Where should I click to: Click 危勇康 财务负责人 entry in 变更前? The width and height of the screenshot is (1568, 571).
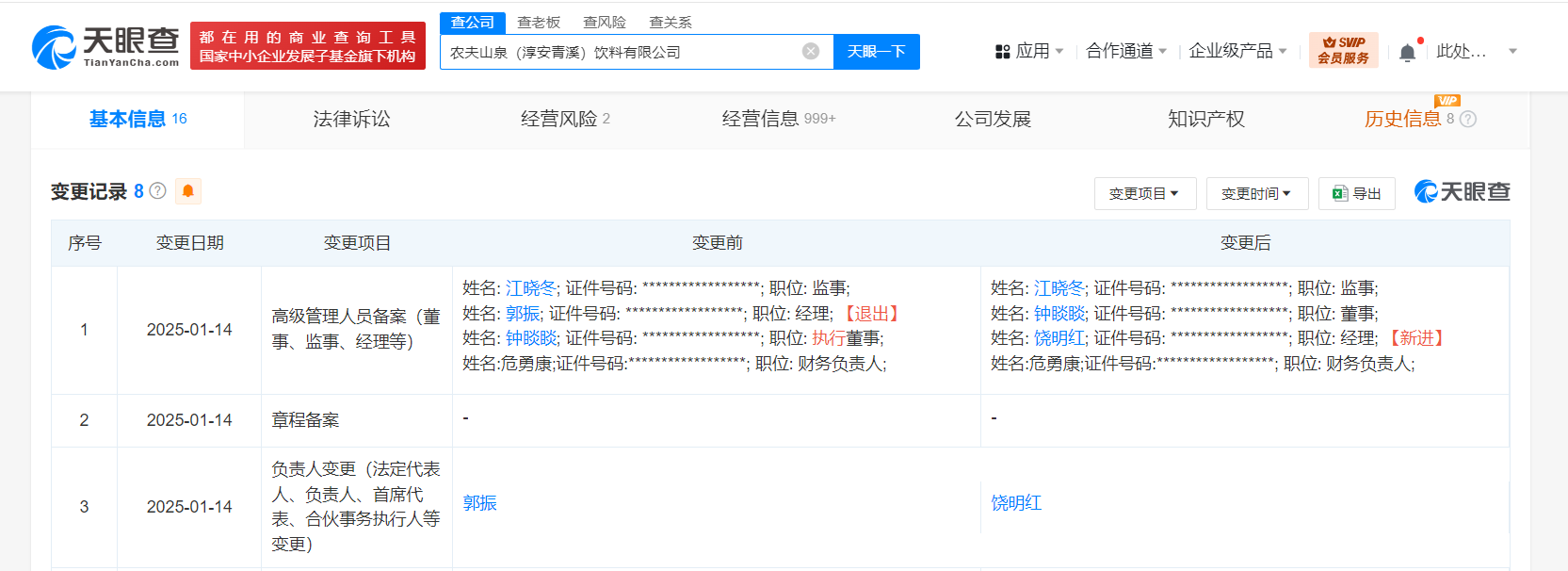(674, 364)
